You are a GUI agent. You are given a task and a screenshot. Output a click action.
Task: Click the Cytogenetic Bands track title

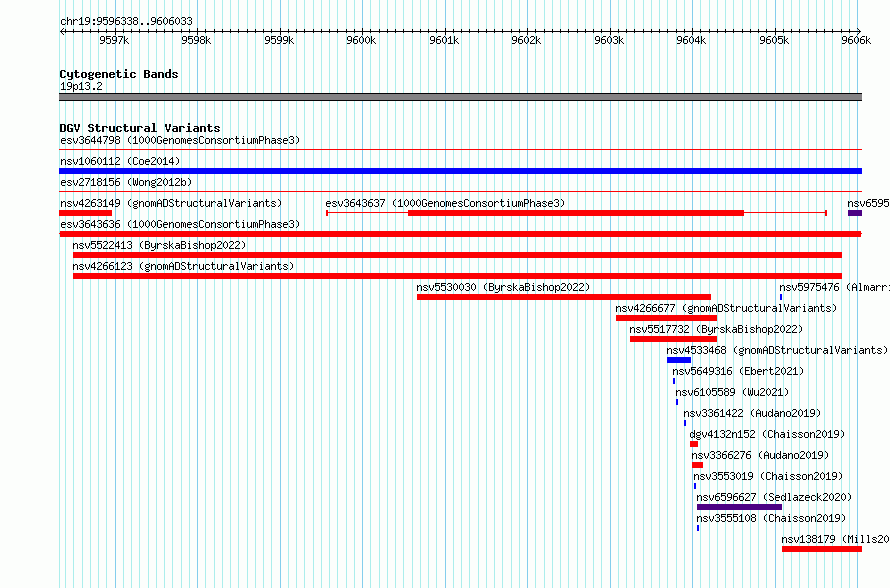click(119, 74)
